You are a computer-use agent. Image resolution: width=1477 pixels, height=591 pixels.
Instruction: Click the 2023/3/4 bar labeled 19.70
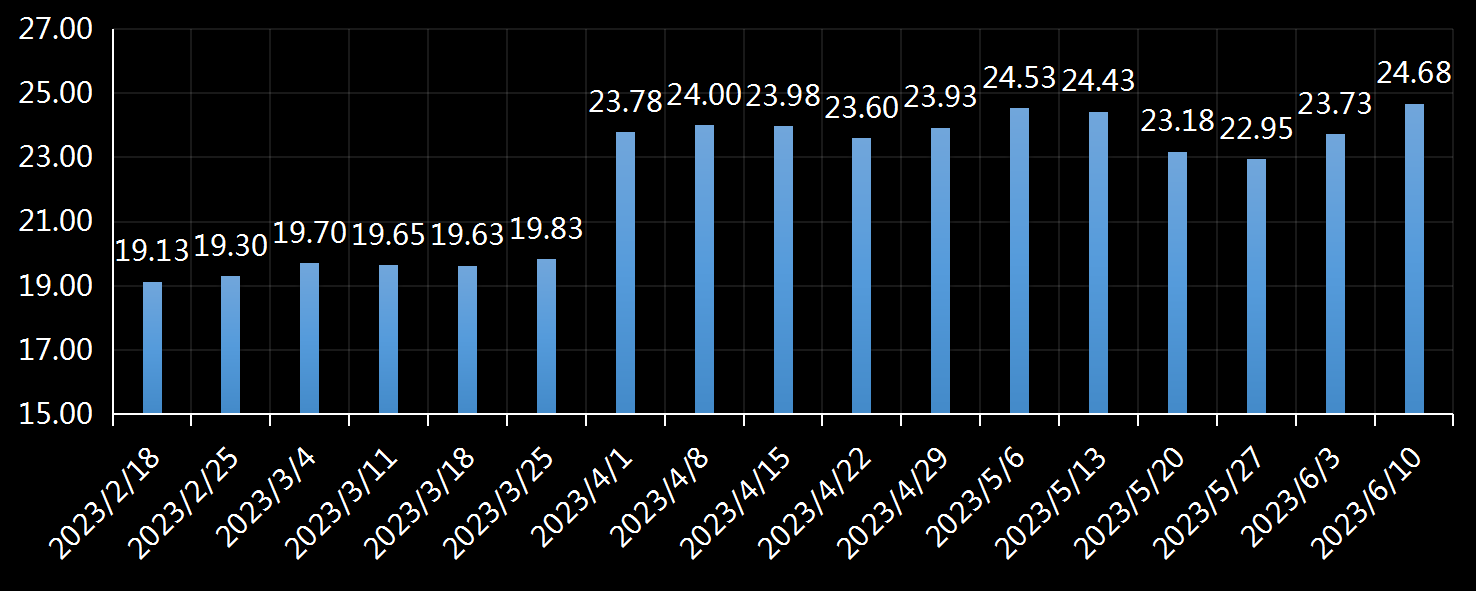coord(309,338)
